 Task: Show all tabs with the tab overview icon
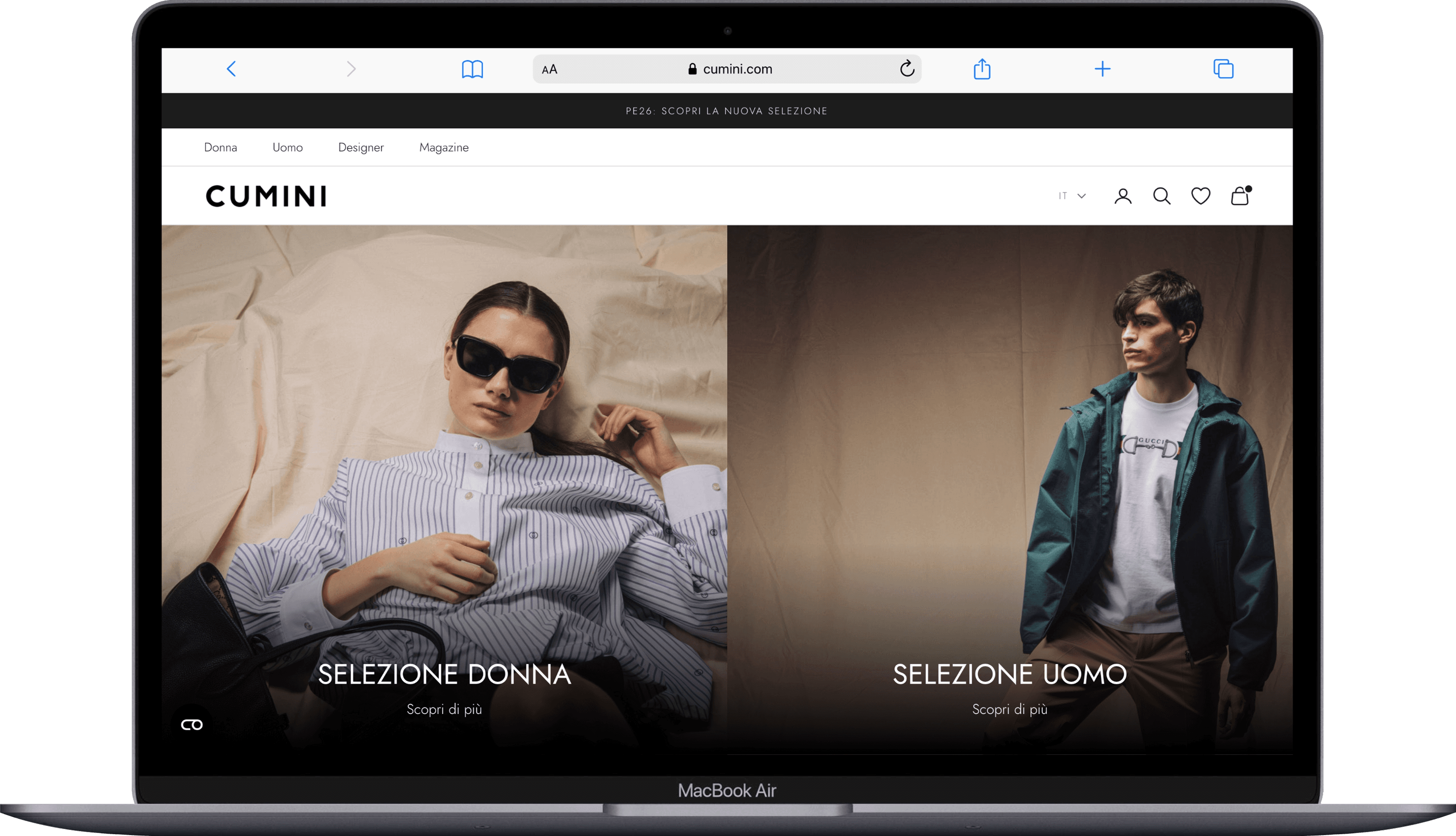tap(1223, 69)
